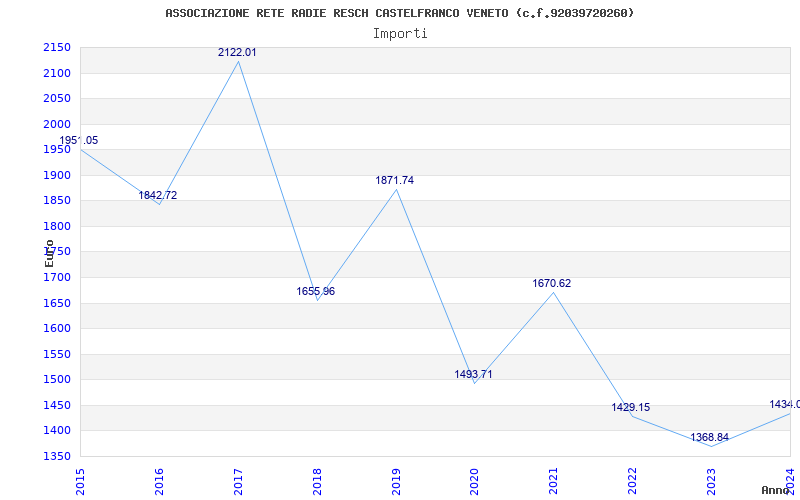
Task: Click the 1429.15 data label
Action: pyautogui.click(x=631, y=407)
